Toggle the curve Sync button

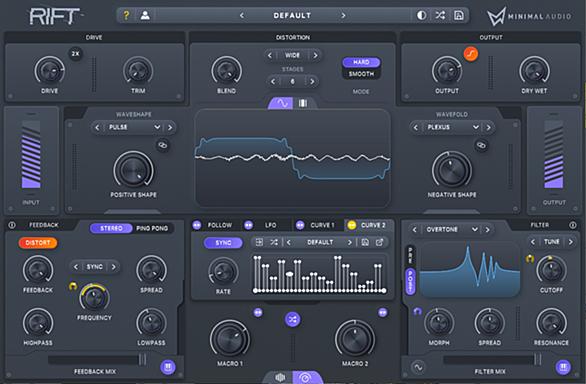click(223, 243)
